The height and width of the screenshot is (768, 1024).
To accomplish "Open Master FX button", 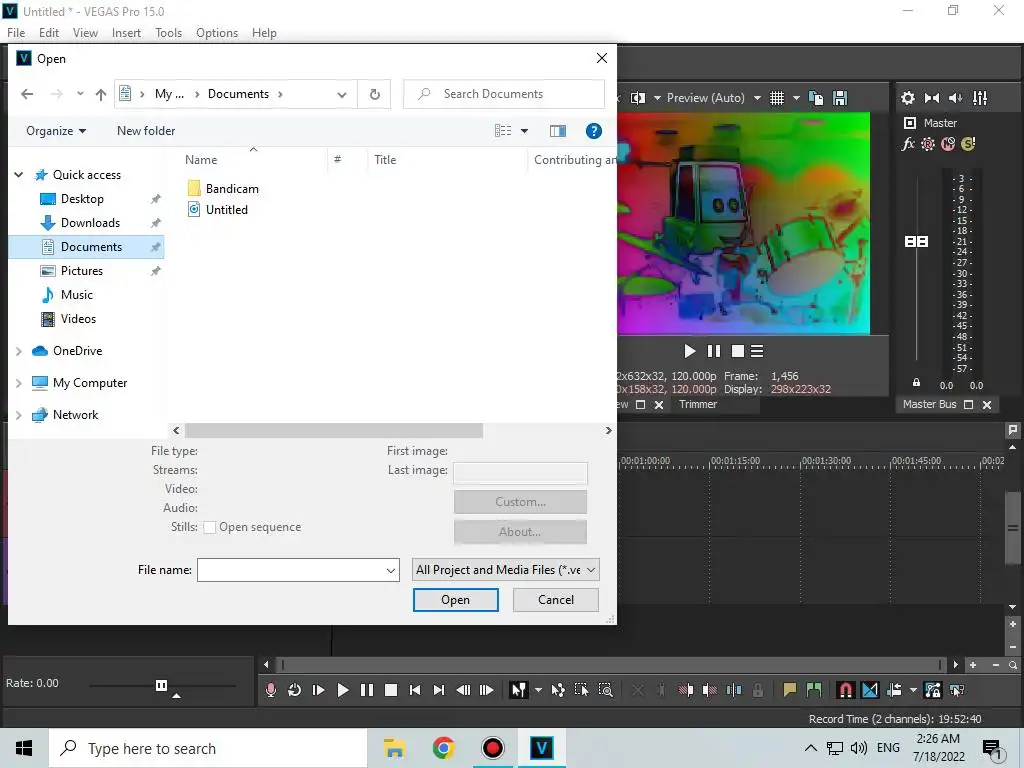I will pyautogui.click(x=908, y=144).
